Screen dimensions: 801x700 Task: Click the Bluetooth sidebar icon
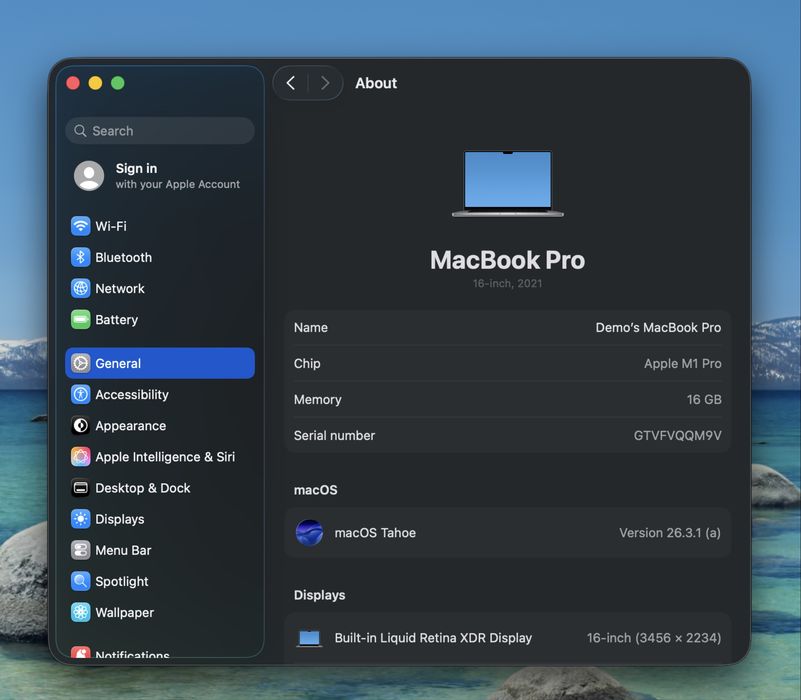coord(80,257)
